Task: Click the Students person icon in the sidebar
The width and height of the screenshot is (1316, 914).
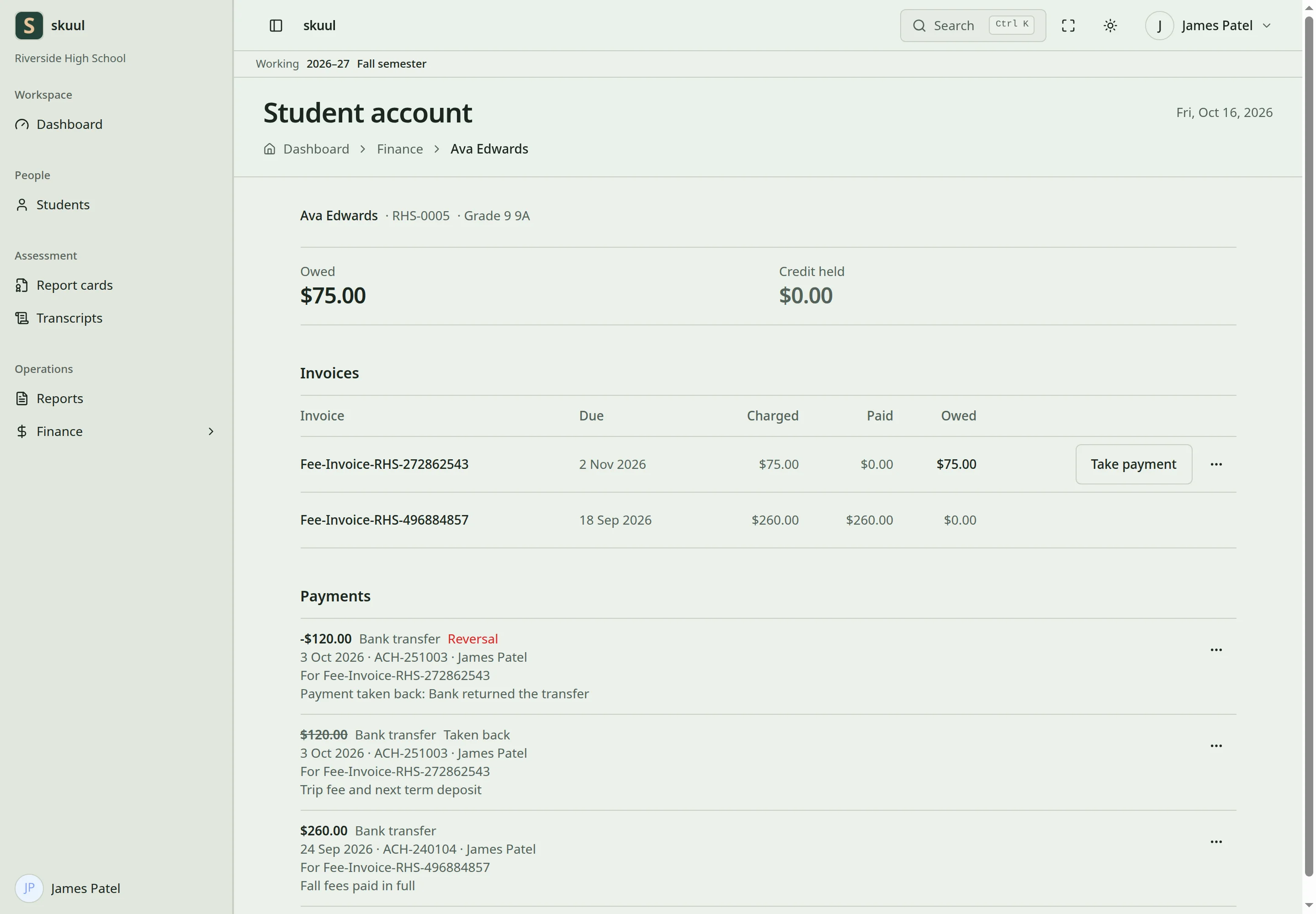Action: tap(22, 204)
